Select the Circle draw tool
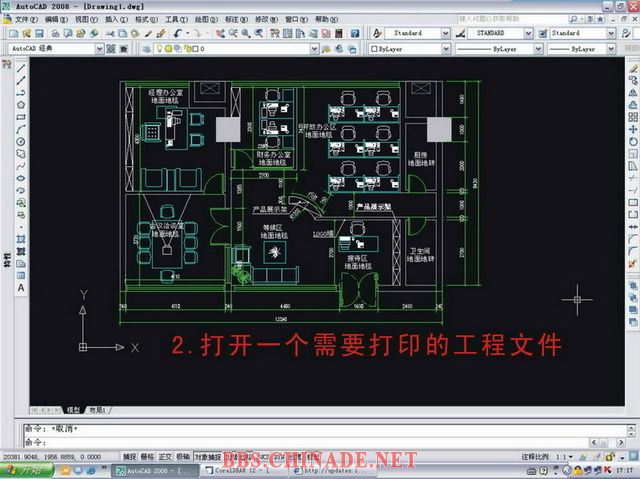Image resolution: width=640 pixels, height=479 pixels. point(21,142)
